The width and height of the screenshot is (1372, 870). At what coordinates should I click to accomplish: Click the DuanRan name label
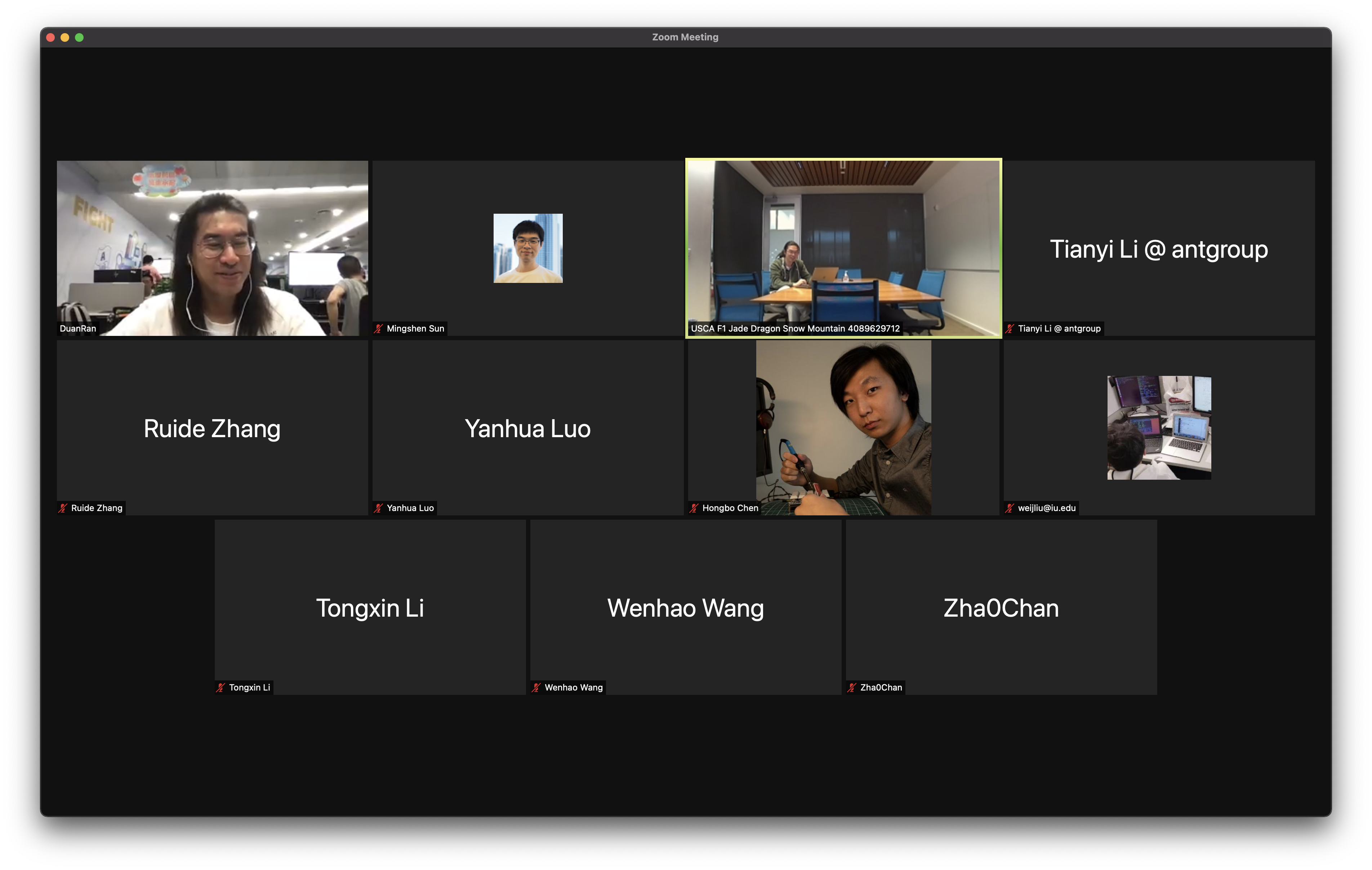78,328
